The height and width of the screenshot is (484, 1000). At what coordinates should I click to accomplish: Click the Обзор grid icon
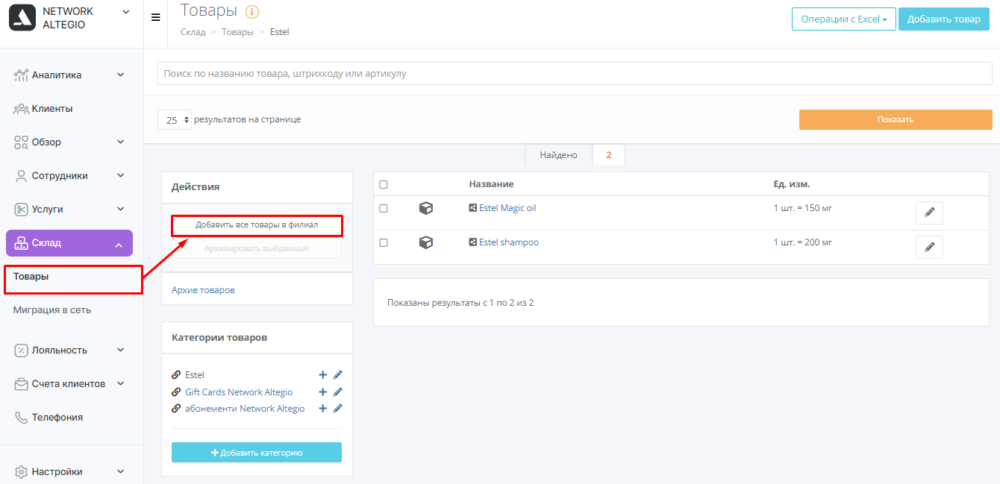[21, 142]
